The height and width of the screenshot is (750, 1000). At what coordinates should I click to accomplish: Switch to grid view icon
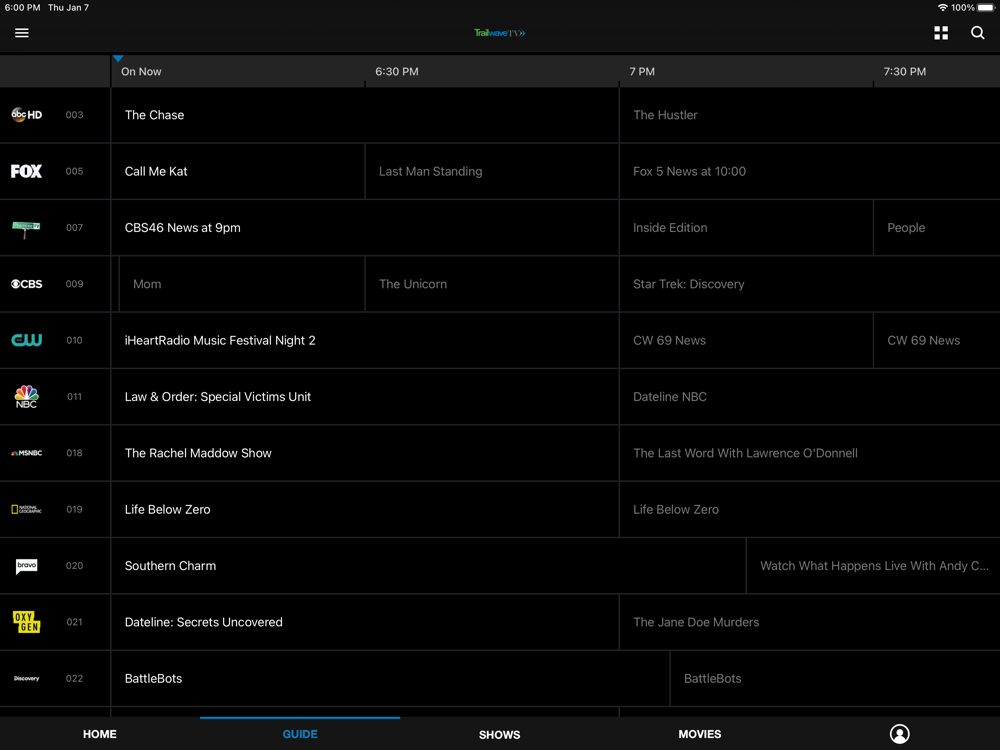(x=941, y=33)
